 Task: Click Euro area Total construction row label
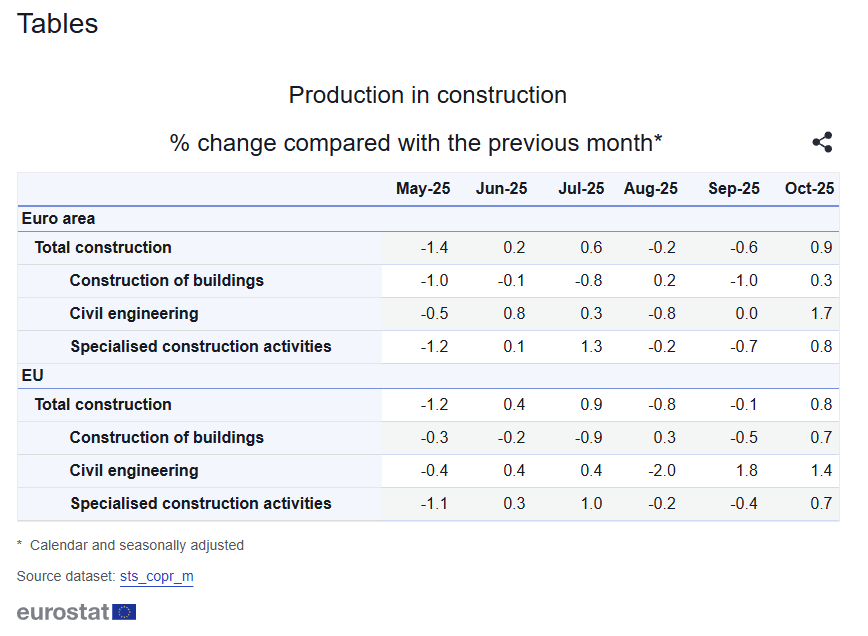click(x=103, y=247)
